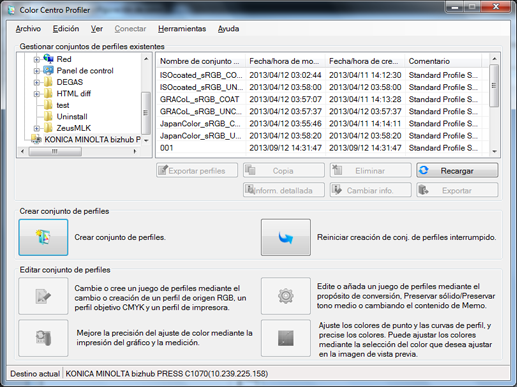Click the test folder icon
Image resolution: width=517 pixels, height=387 pixels.
click(48, 105)
